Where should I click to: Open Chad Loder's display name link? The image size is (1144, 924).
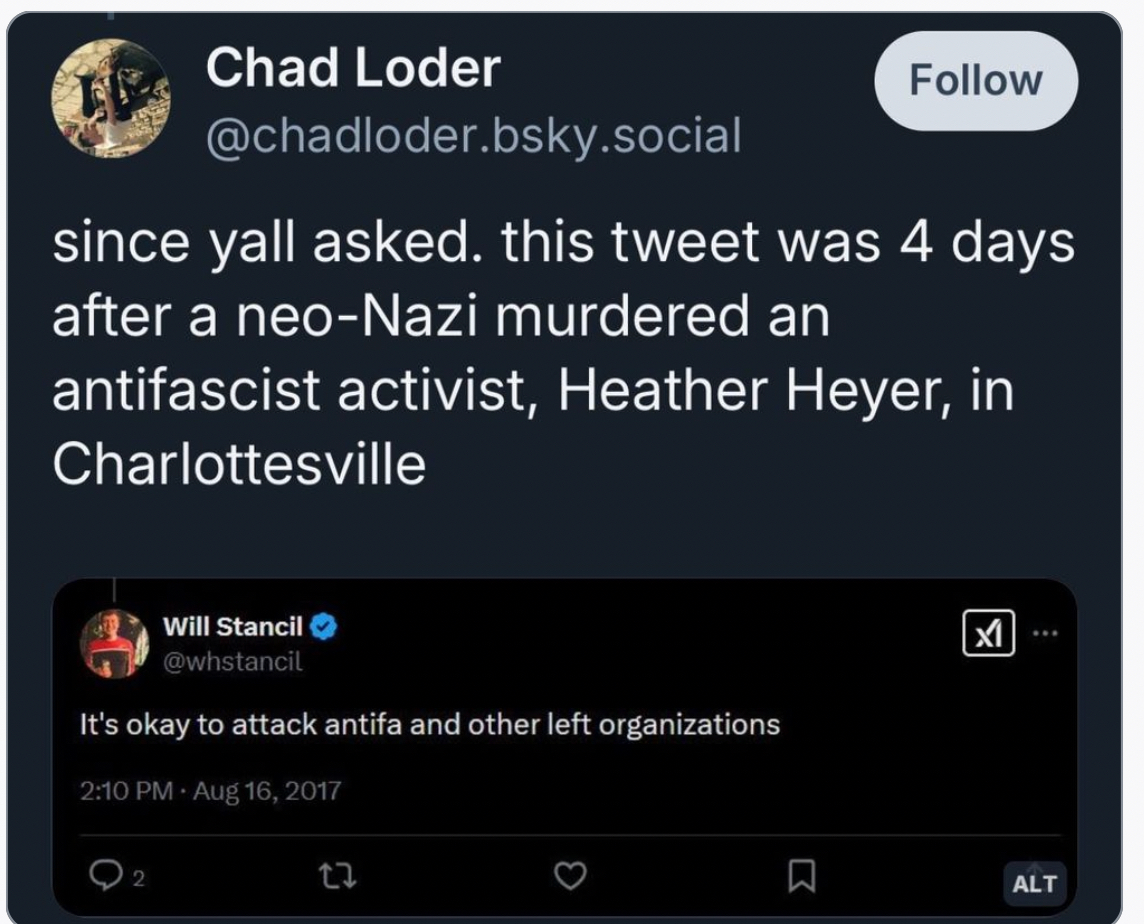pos(352,68)
